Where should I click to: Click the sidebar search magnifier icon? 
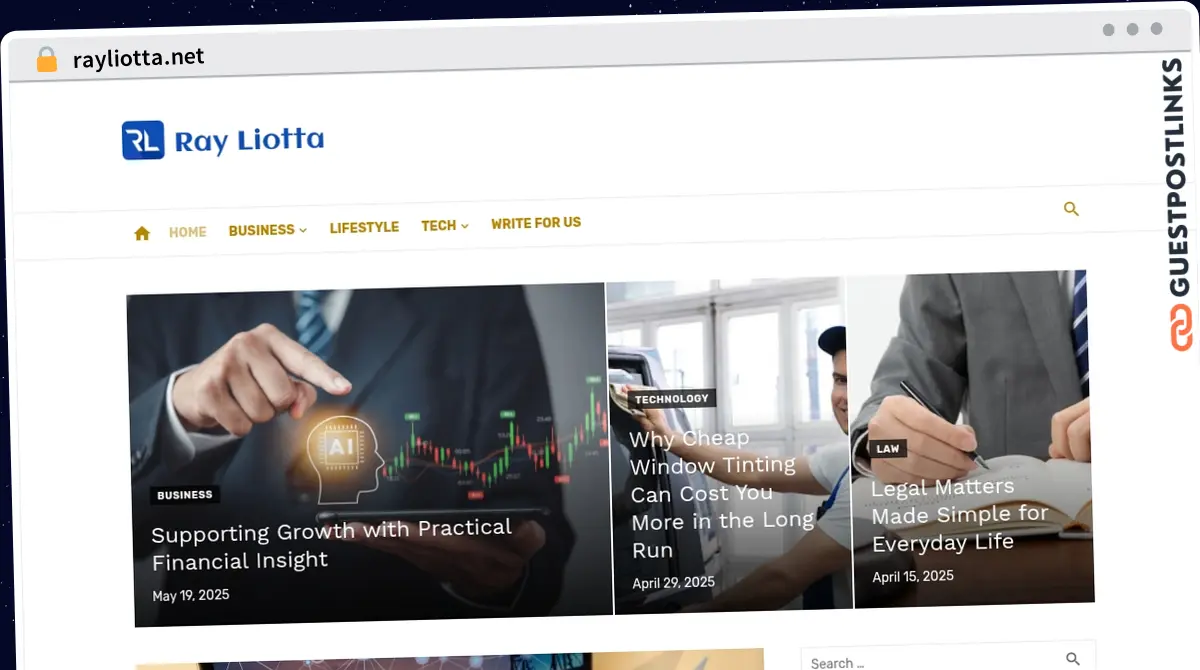[x=1073, y=659]
